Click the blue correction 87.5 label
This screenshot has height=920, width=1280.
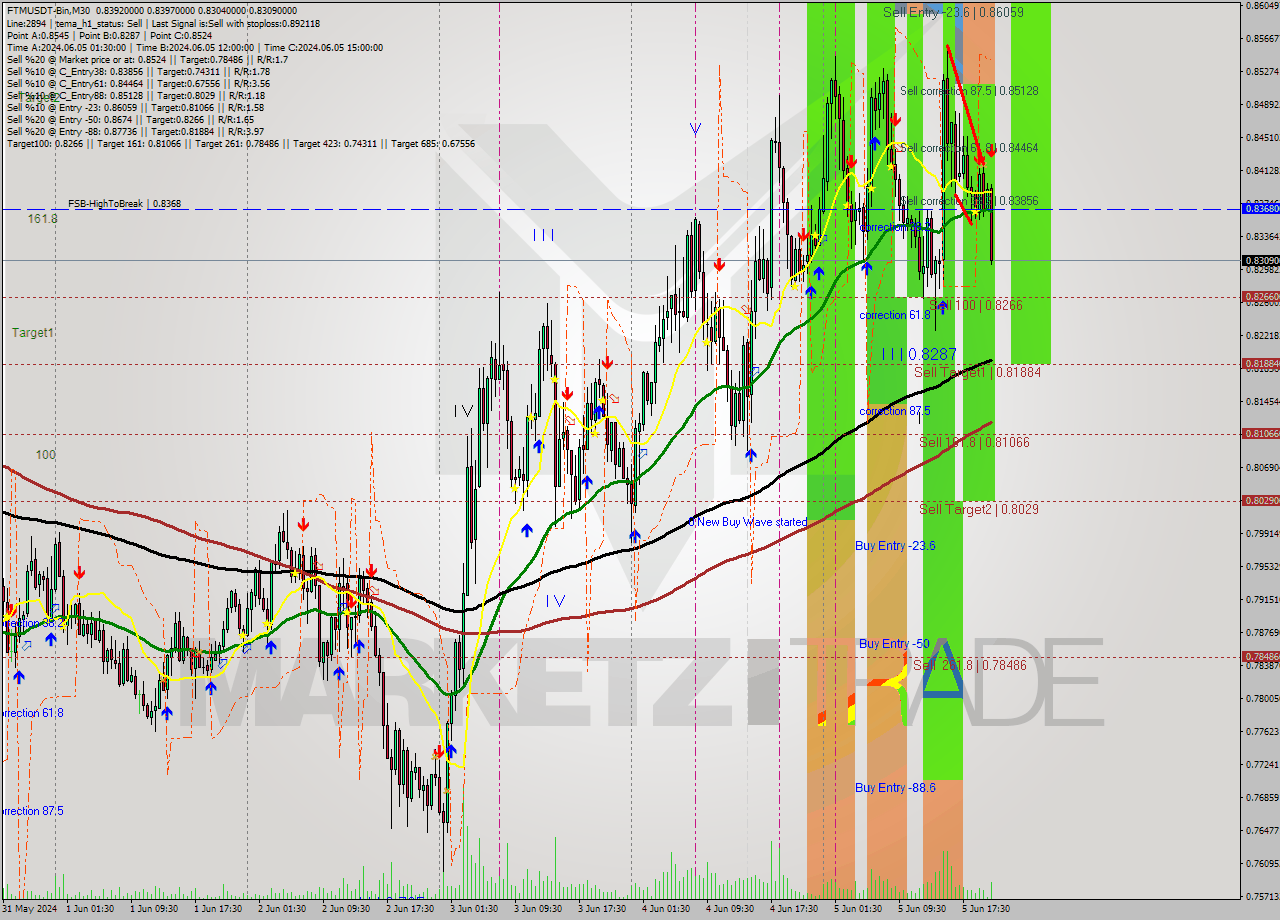coord(895,411)
